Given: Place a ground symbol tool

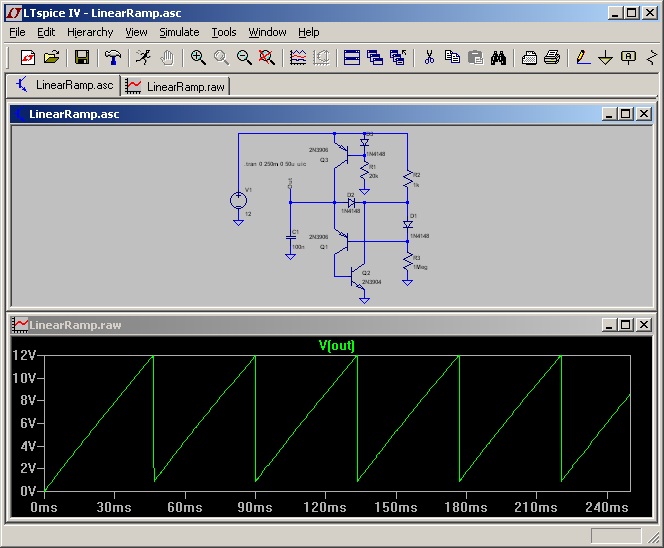Looking at the screenshot, I should [605, 57].
